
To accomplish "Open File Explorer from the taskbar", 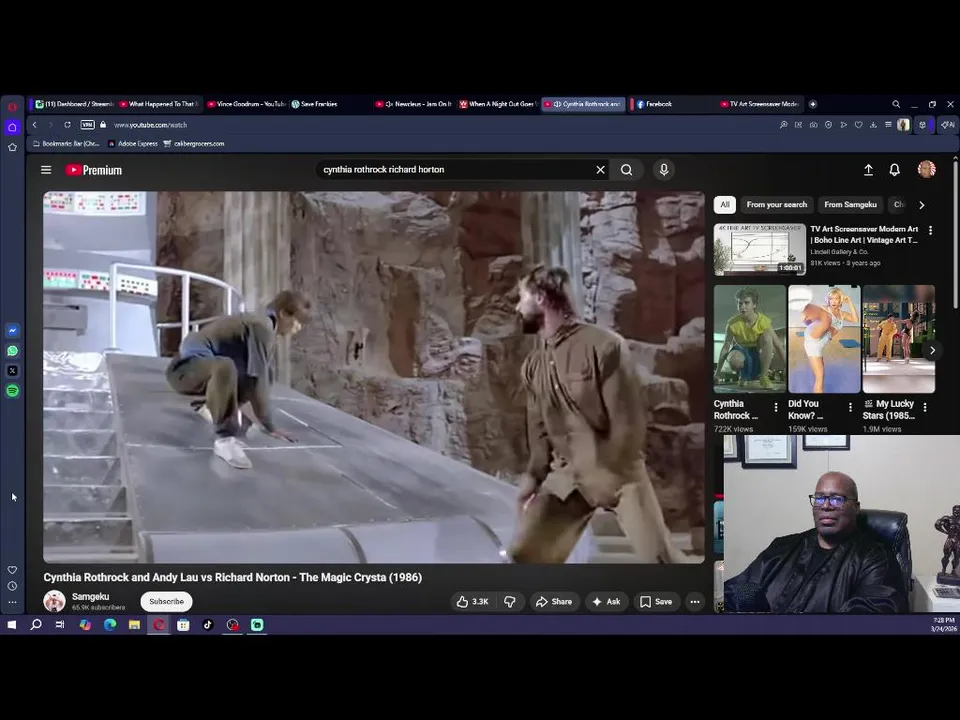I will pyautogui.click(x=134, y=624).
